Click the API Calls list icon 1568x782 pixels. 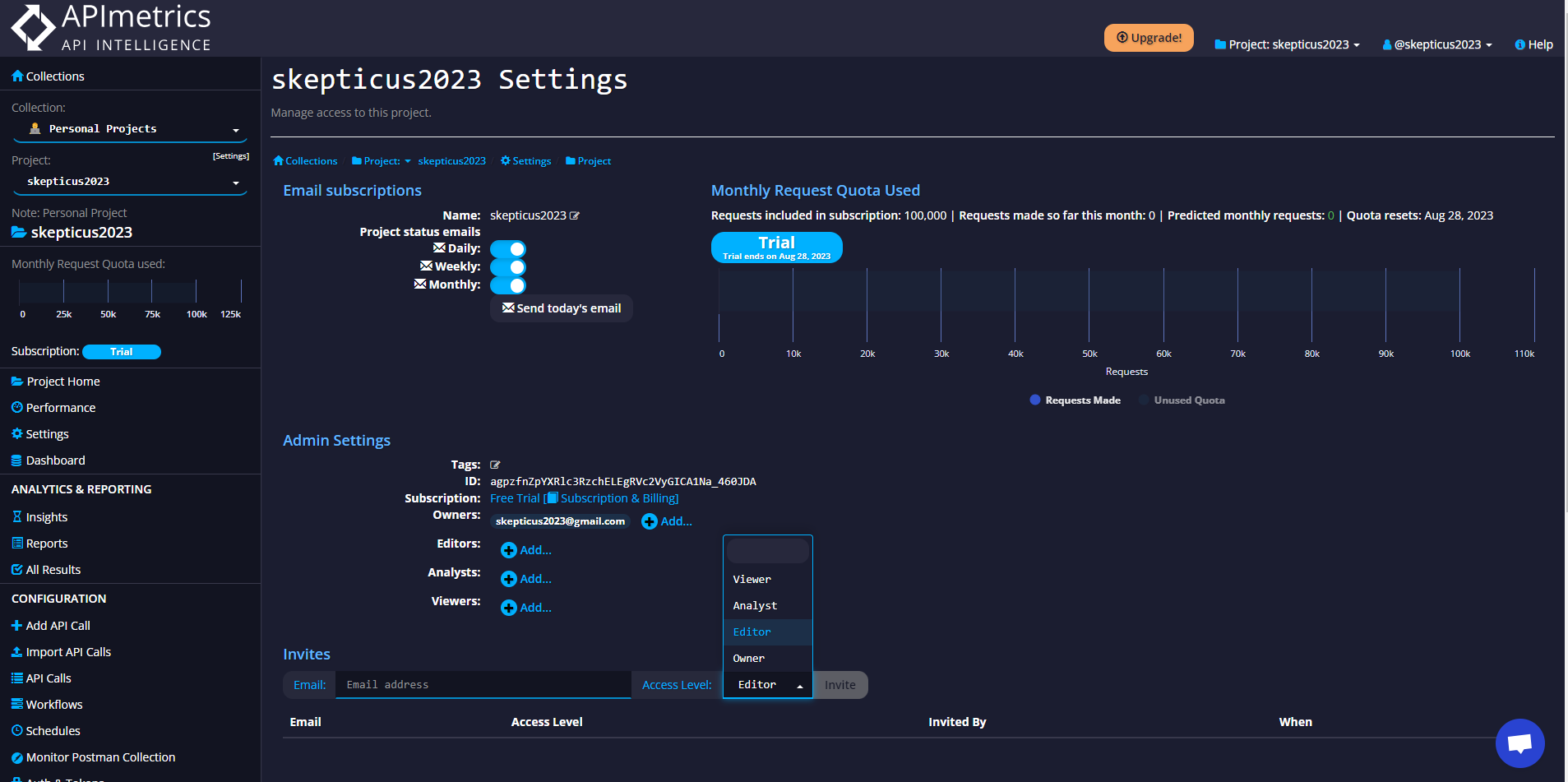click(x=17, y=678)
